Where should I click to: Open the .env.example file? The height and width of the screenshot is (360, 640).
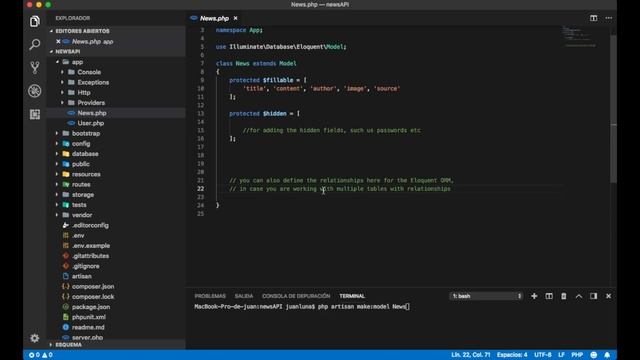tap(91, 246)
